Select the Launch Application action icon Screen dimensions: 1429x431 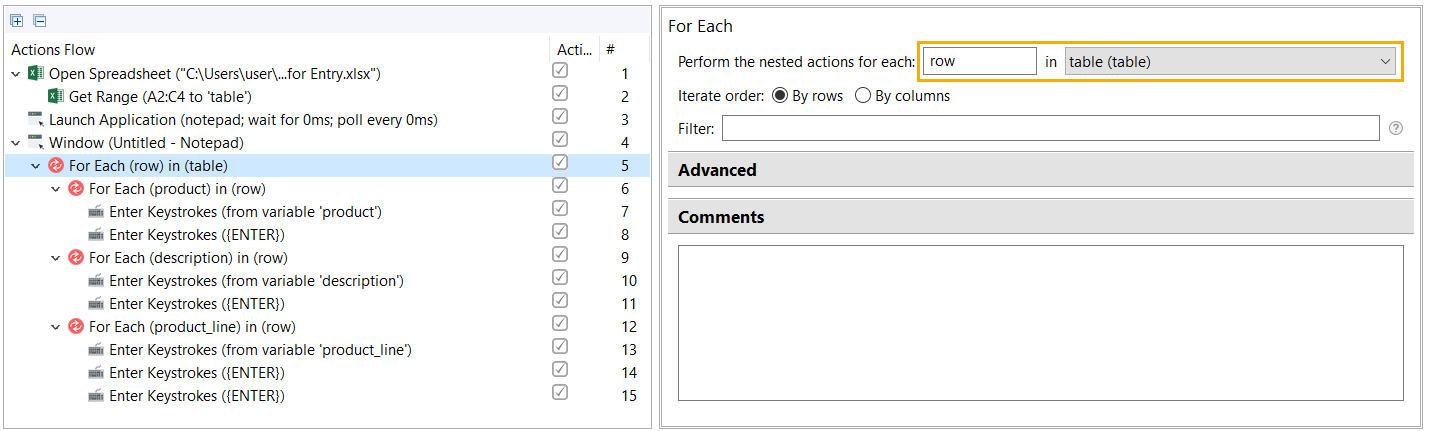pos(36,120)
